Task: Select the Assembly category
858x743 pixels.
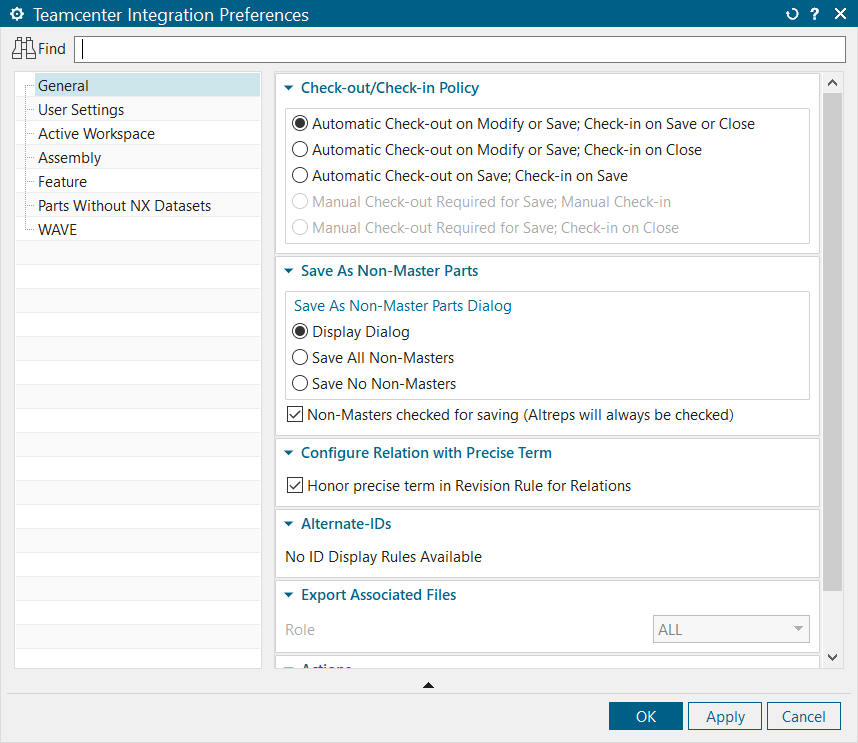Action: [69, 158]
